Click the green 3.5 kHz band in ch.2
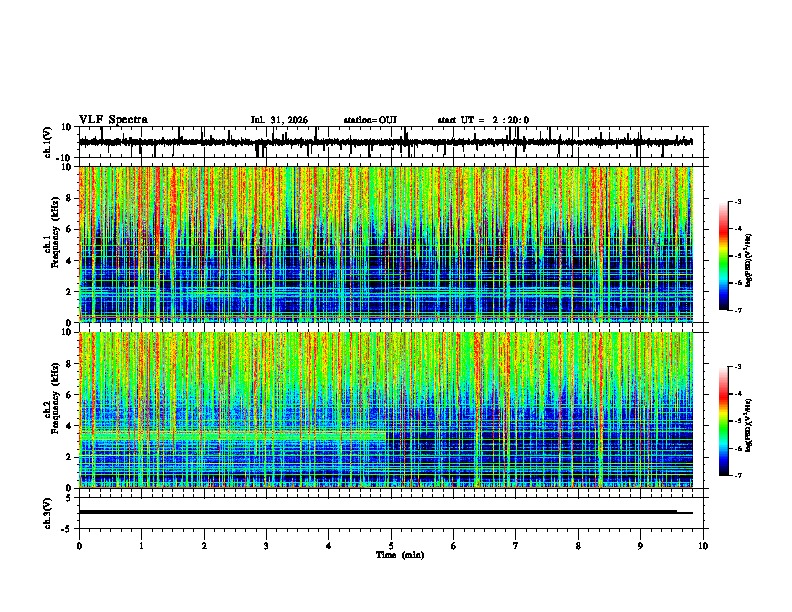This screenshot has width=792, height=612. pyautogui.click(x=232, y=435)
